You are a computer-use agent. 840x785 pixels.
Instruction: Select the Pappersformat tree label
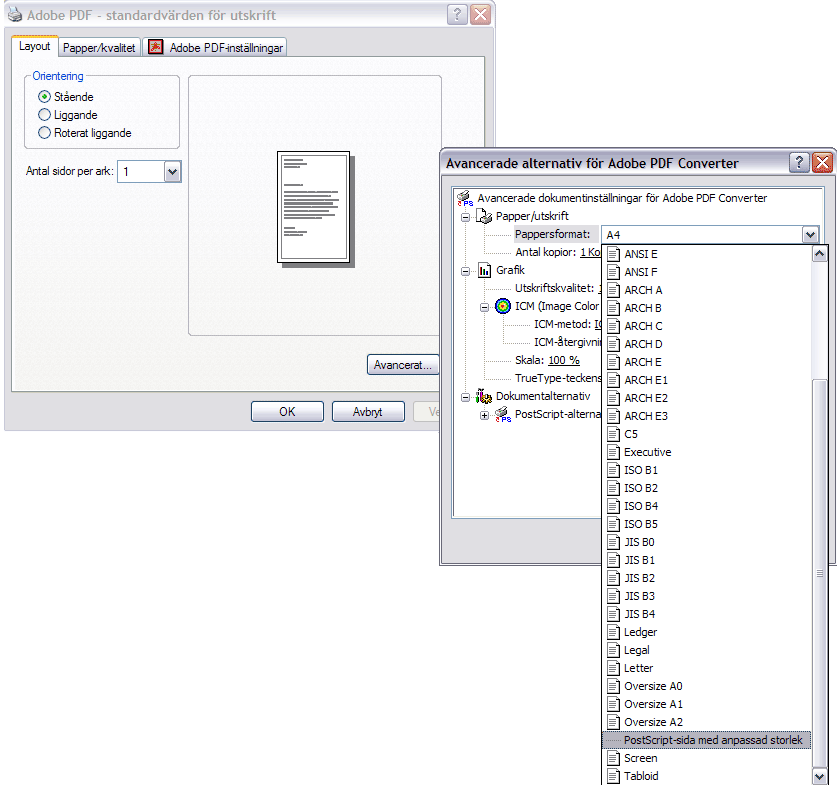pos(552,234)
